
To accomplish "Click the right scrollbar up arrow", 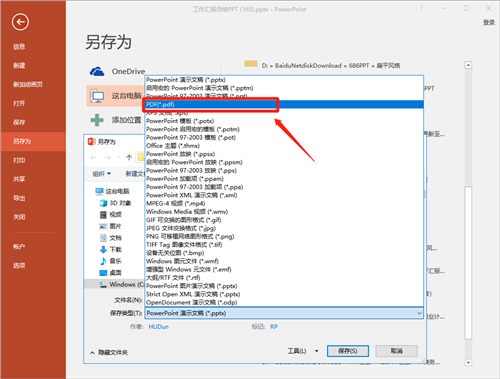I will click(468, 65).
